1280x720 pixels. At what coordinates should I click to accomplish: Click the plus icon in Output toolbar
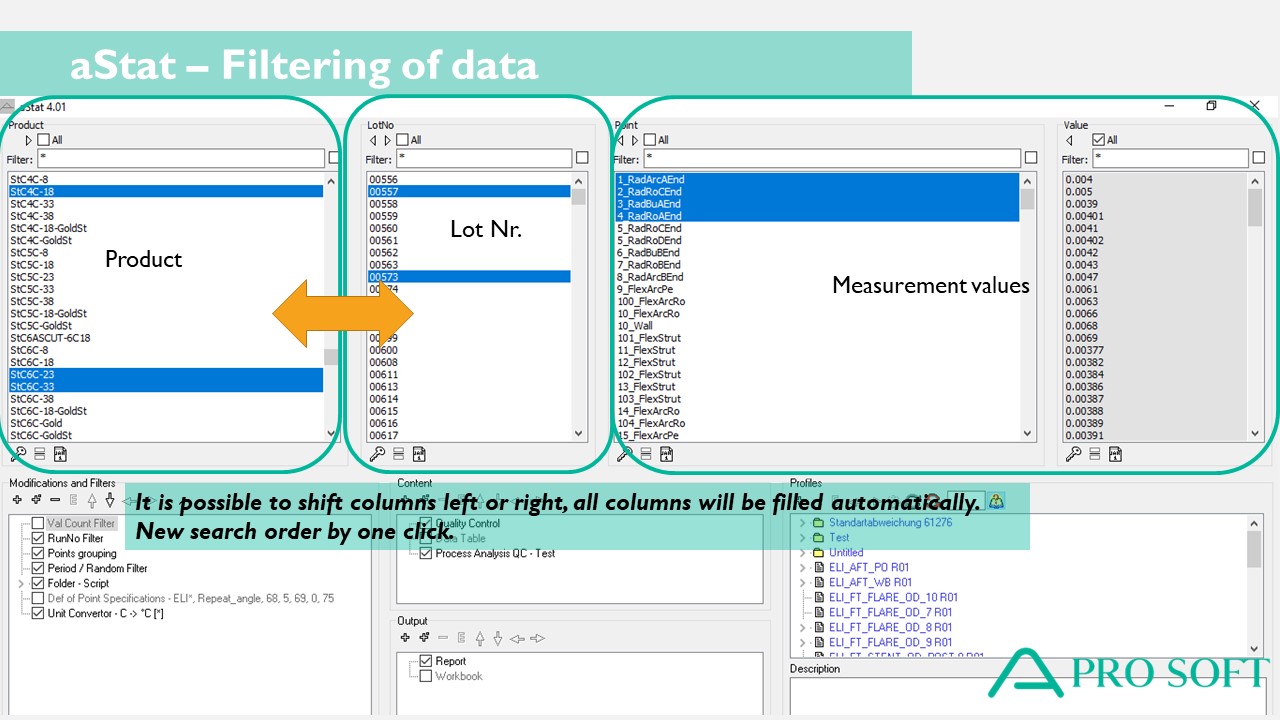[x=405, y=638]
